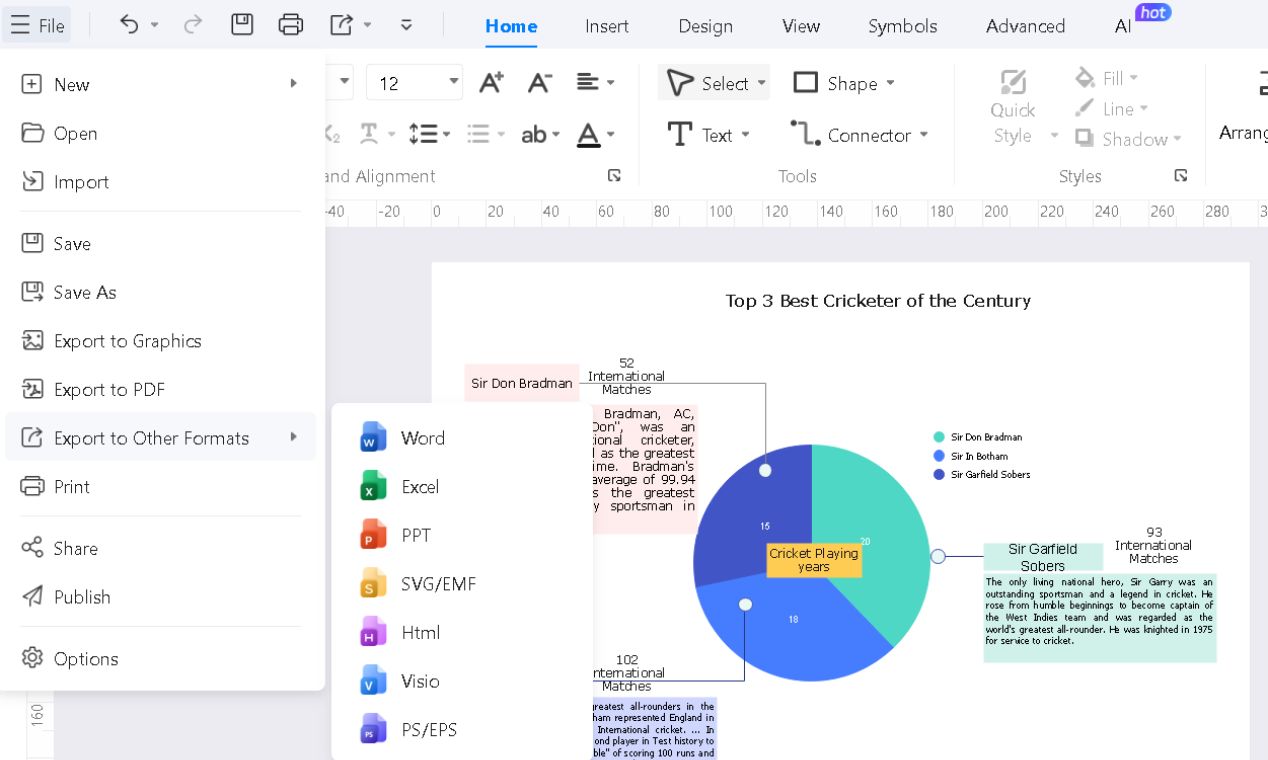Open Options from the File menu
Viewport: 1268px width, 760px height.
click(x=162, y=659)
